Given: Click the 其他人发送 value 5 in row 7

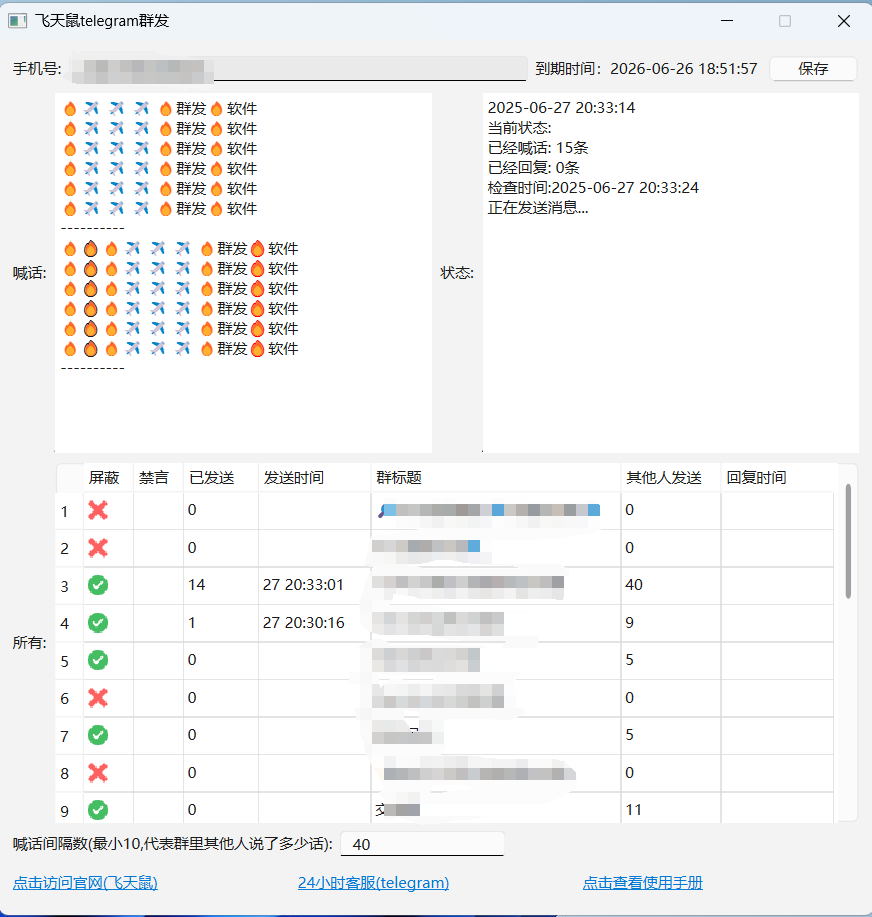Looking at the screenshot, I should tap(629, 735).
